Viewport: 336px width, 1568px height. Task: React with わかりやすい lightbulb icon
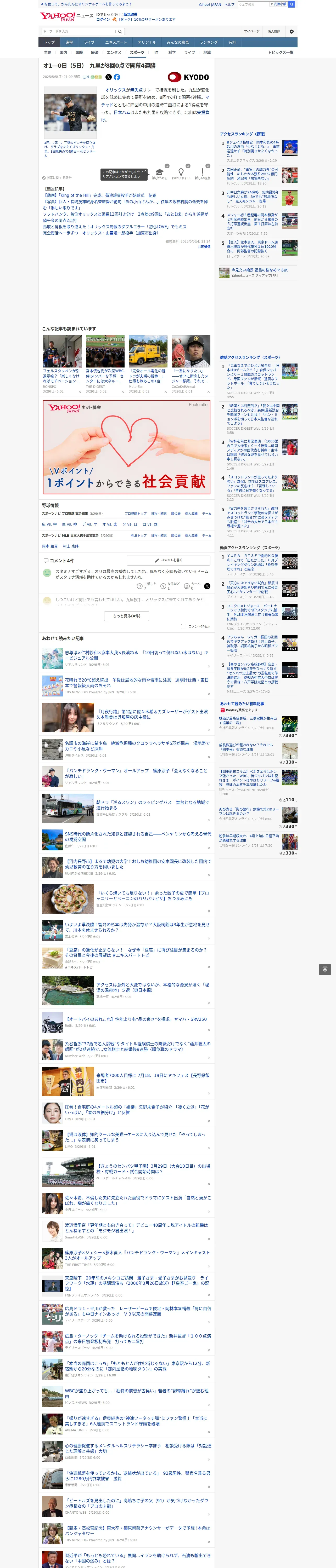(x=181, y=172)
